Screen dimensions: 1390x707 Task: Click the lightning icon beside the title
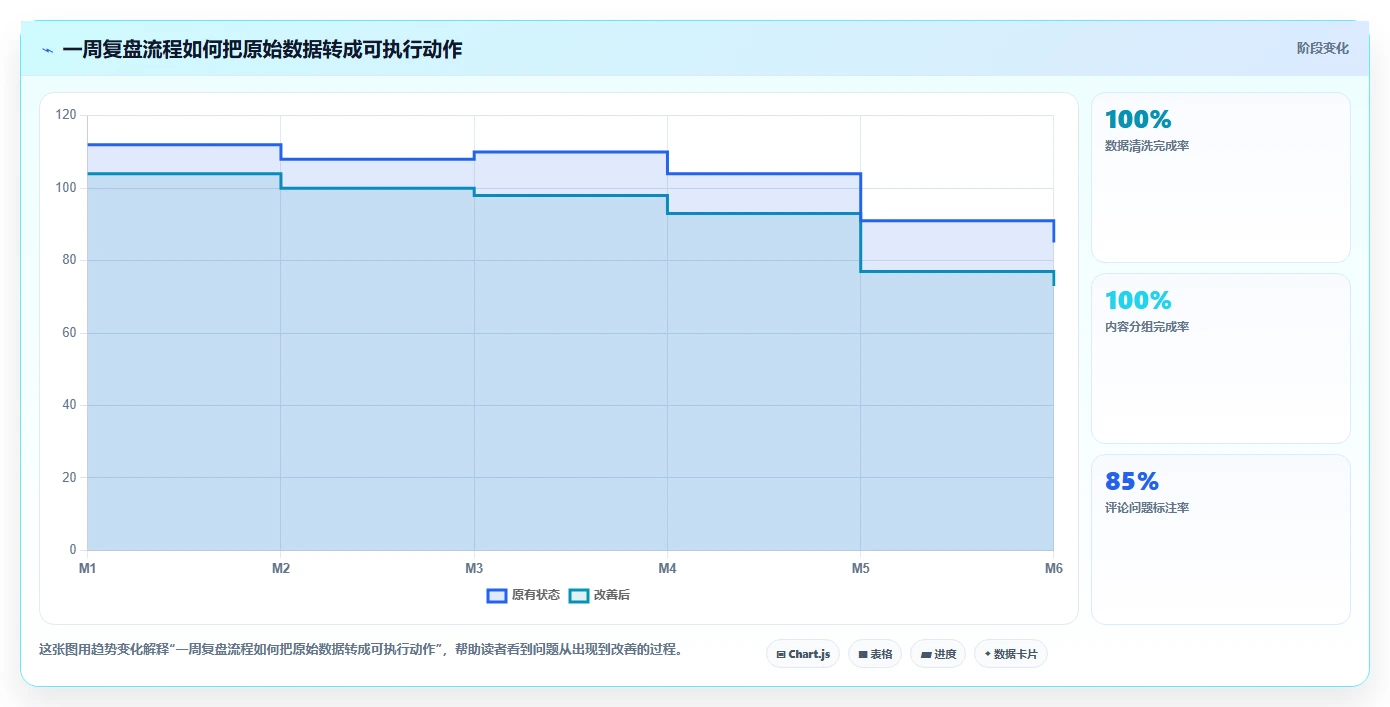pyautogui.click(x=47, y=50)
